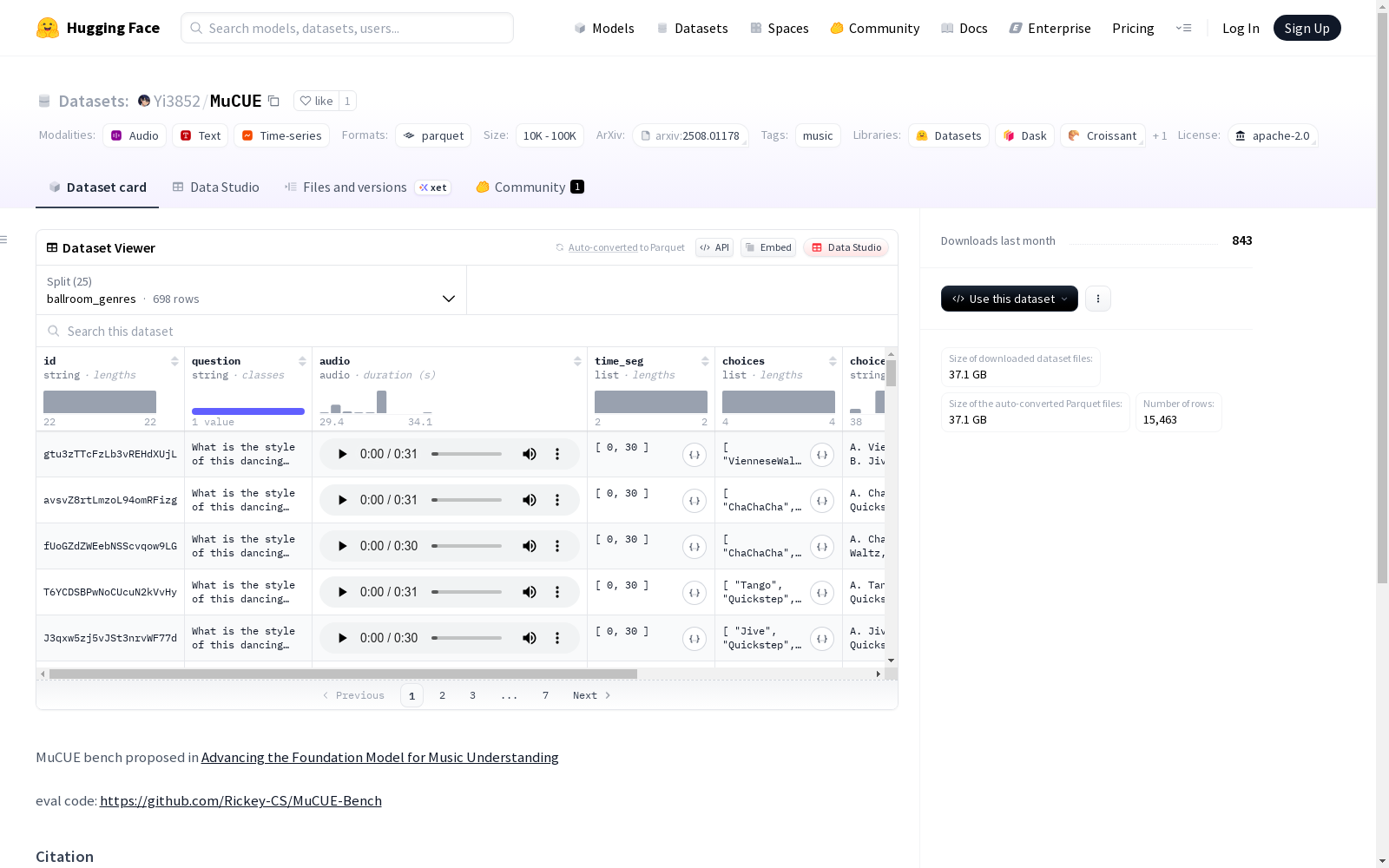The height and width of the screenshot is (868, 1389).
Task: Expand time_seg JSON for row avsvZ8rtLmzoL94omRFizg
Action: (694, 501)
